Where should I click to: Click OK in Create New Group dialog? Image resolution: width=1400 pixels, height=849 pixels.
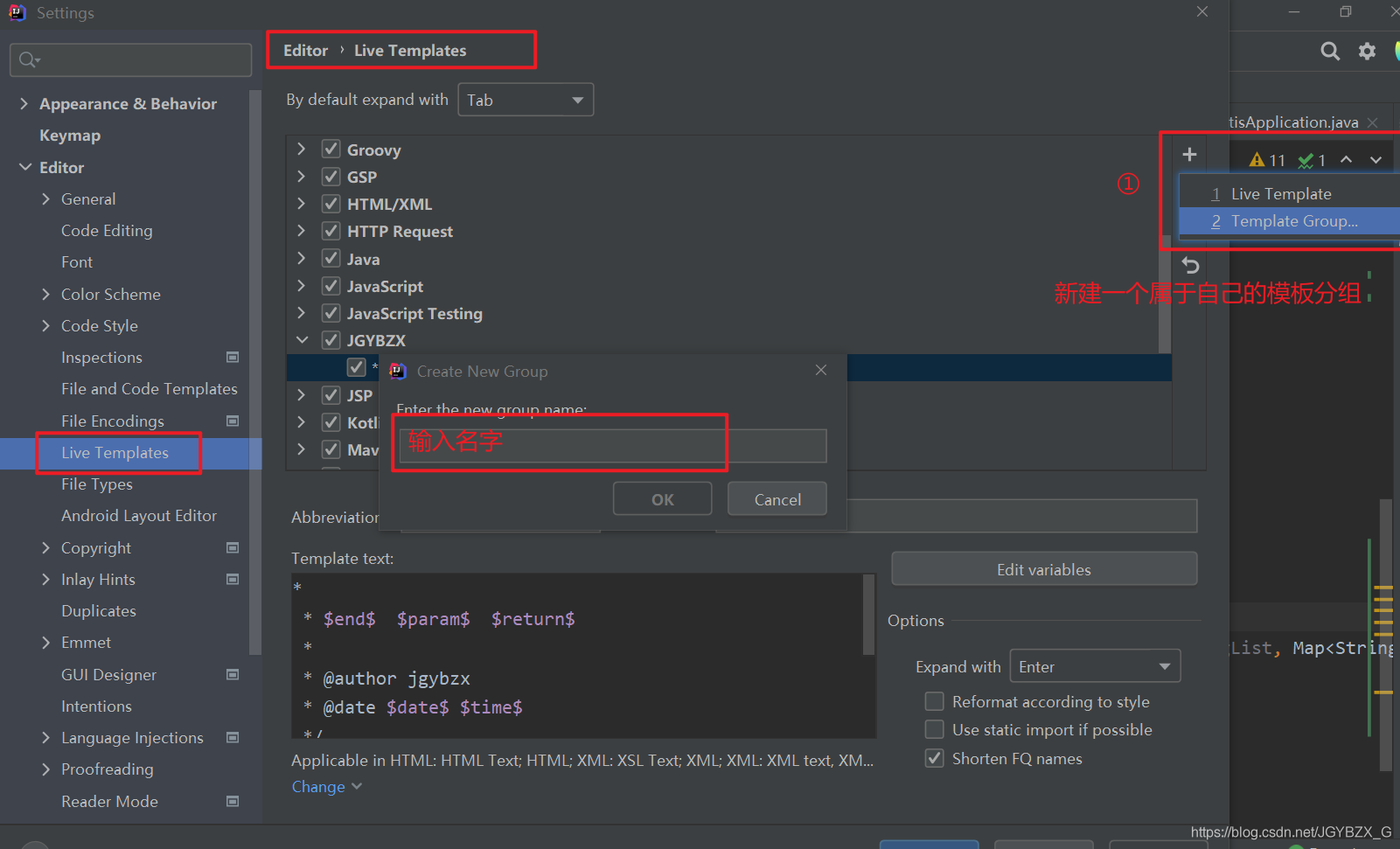pyautogui.click(x=663, y=499)
